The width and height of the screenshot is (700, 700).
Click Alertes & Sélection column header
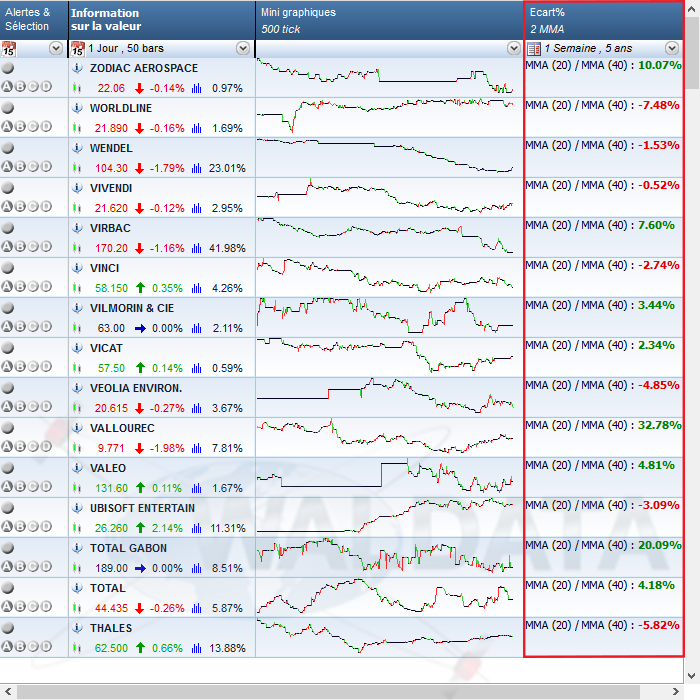34,20
